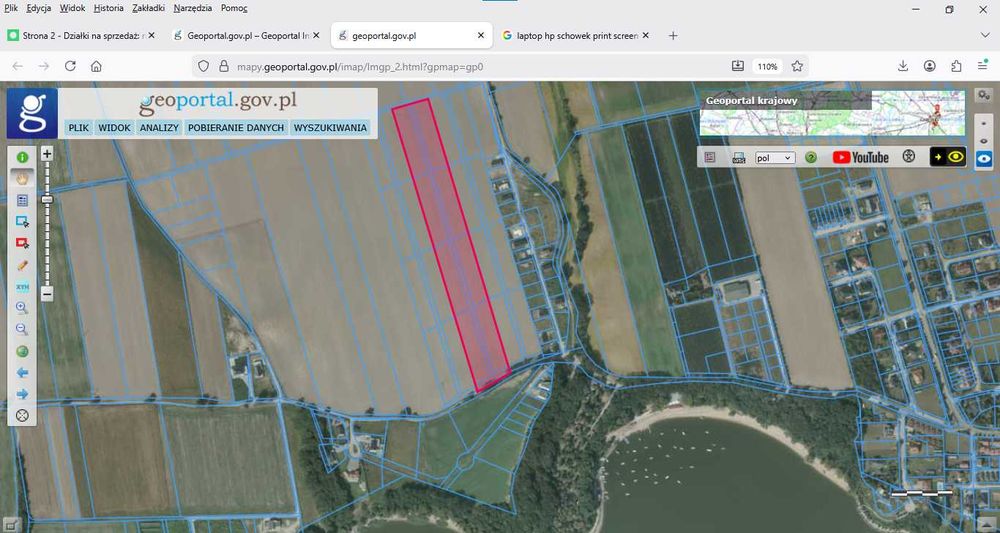Open the browser account icon
Viewport: 1000px width, 533px height.
[x=930, y=66]
